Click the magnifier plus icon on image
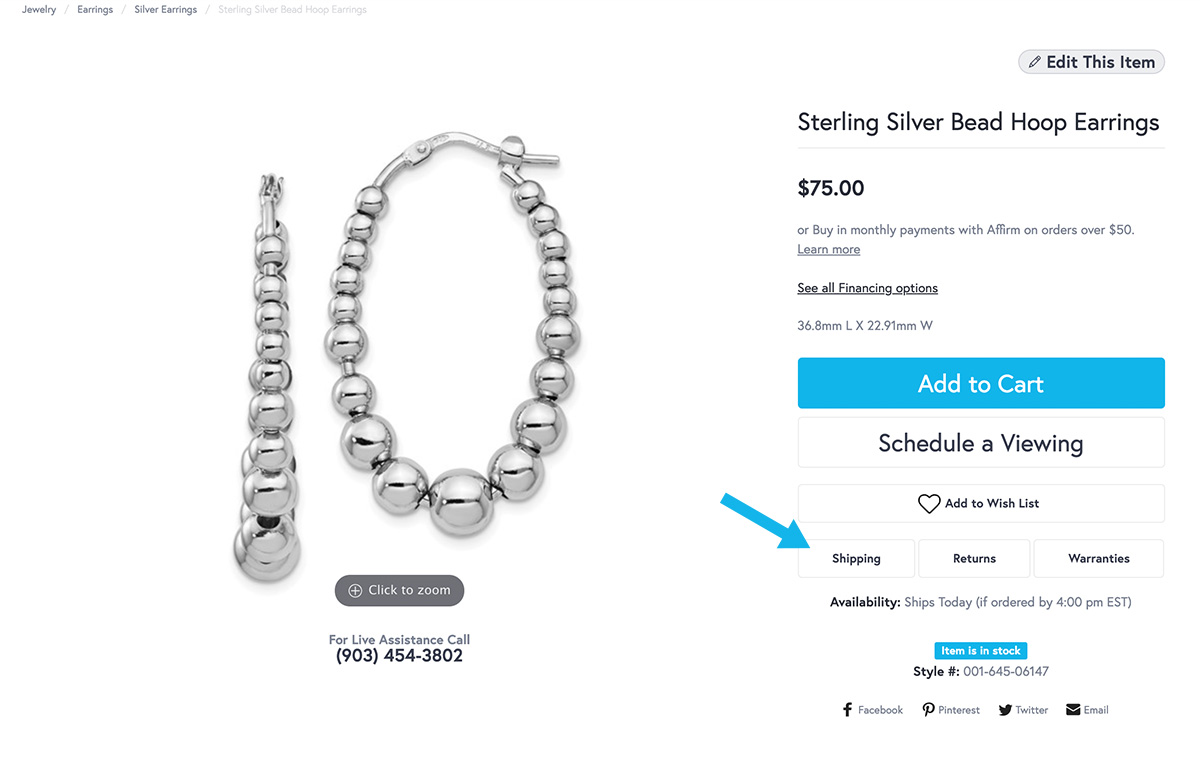The image size is (1200, 759). [355, 591]
